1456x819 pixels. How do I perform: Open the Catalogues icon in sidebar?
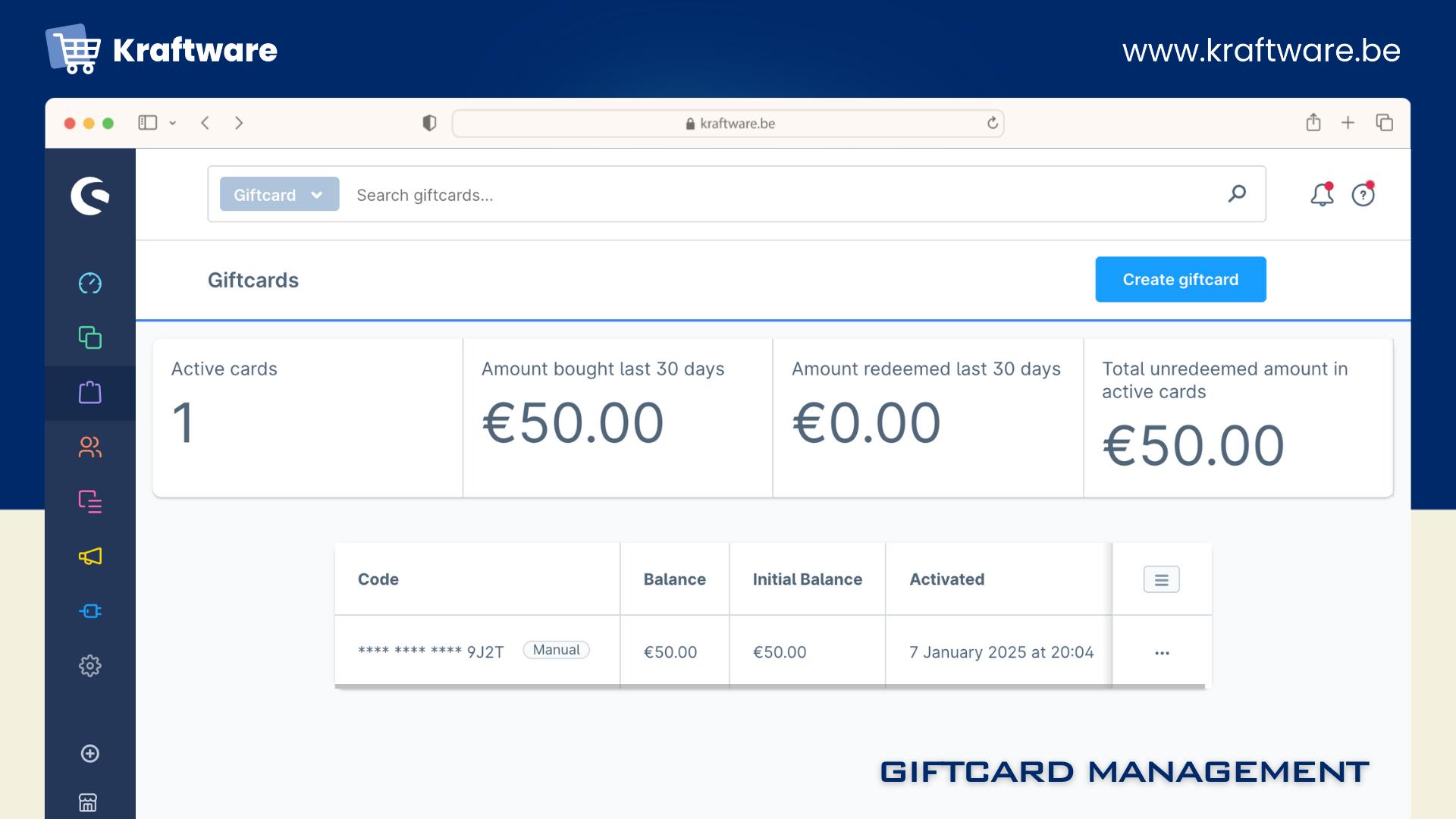(x=89, y=337)
